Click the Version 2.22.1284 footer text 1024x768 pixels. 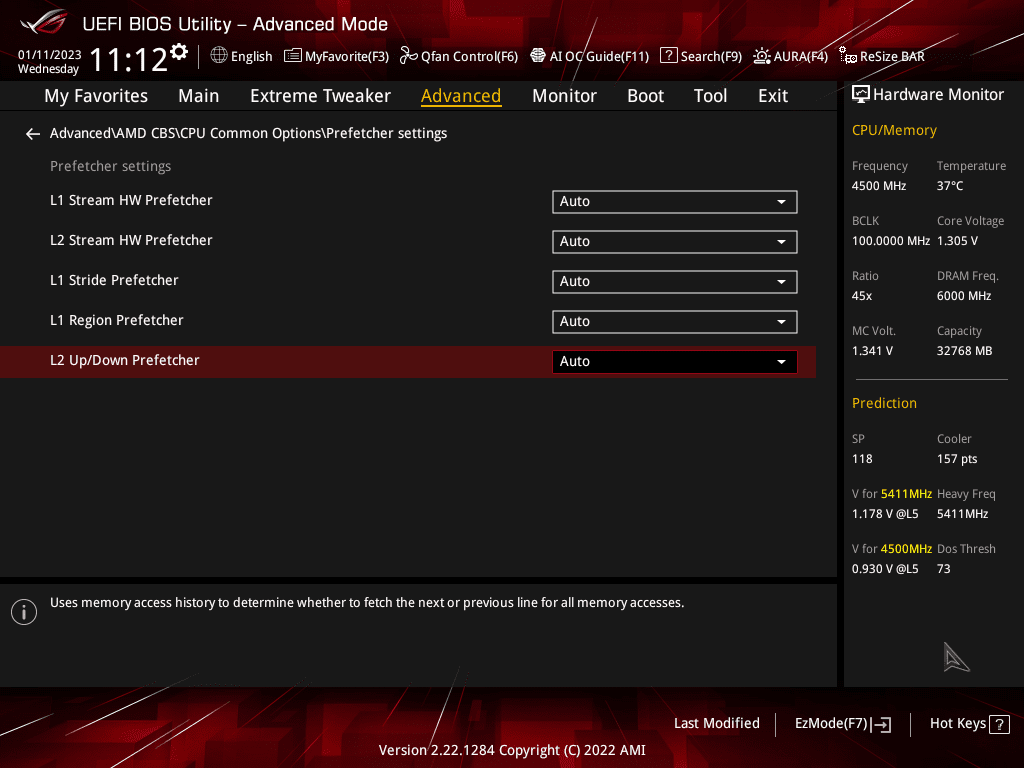[512, 750]
